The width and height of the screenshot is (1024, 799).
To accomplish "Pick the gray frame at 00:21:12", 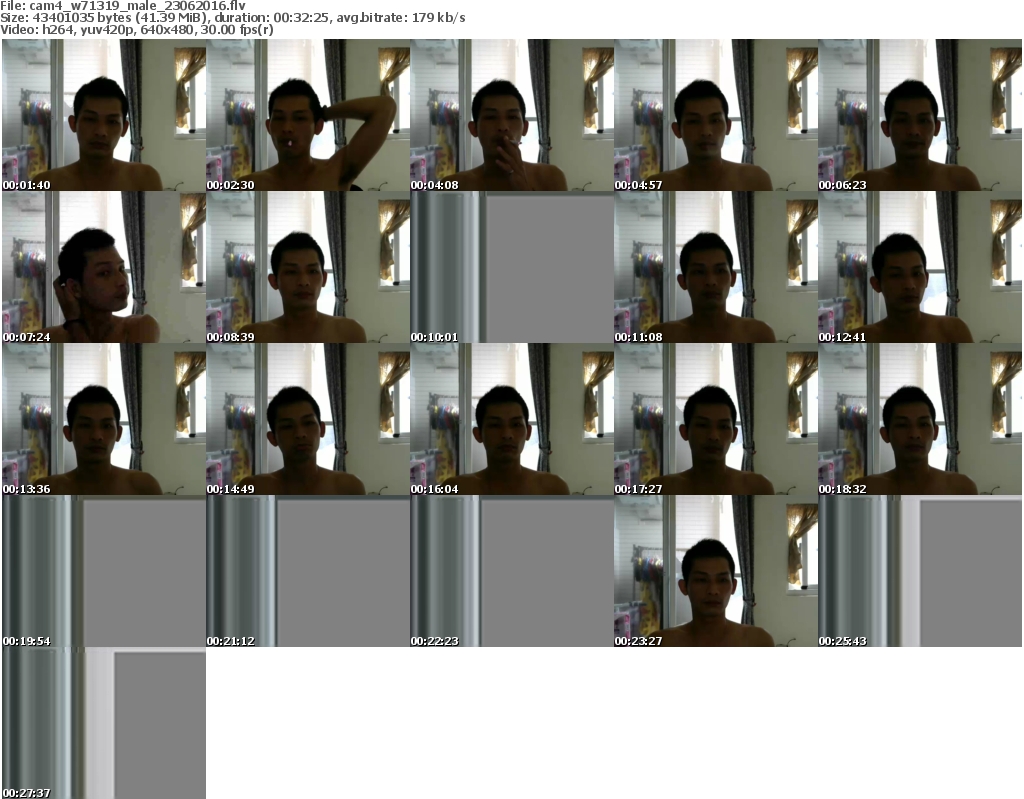I will tap(308, 571).
